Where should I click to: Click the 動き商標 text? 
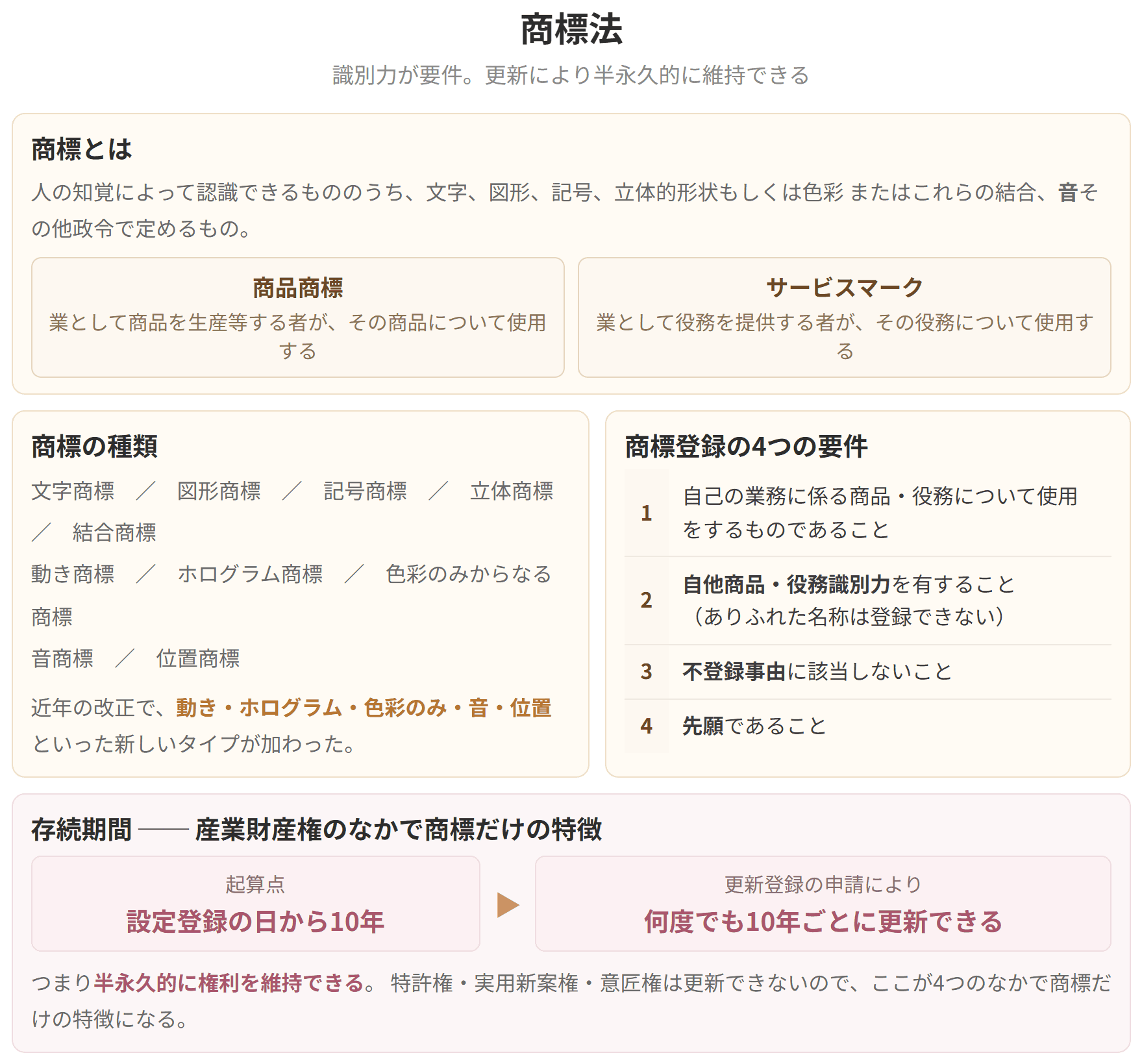73,575
